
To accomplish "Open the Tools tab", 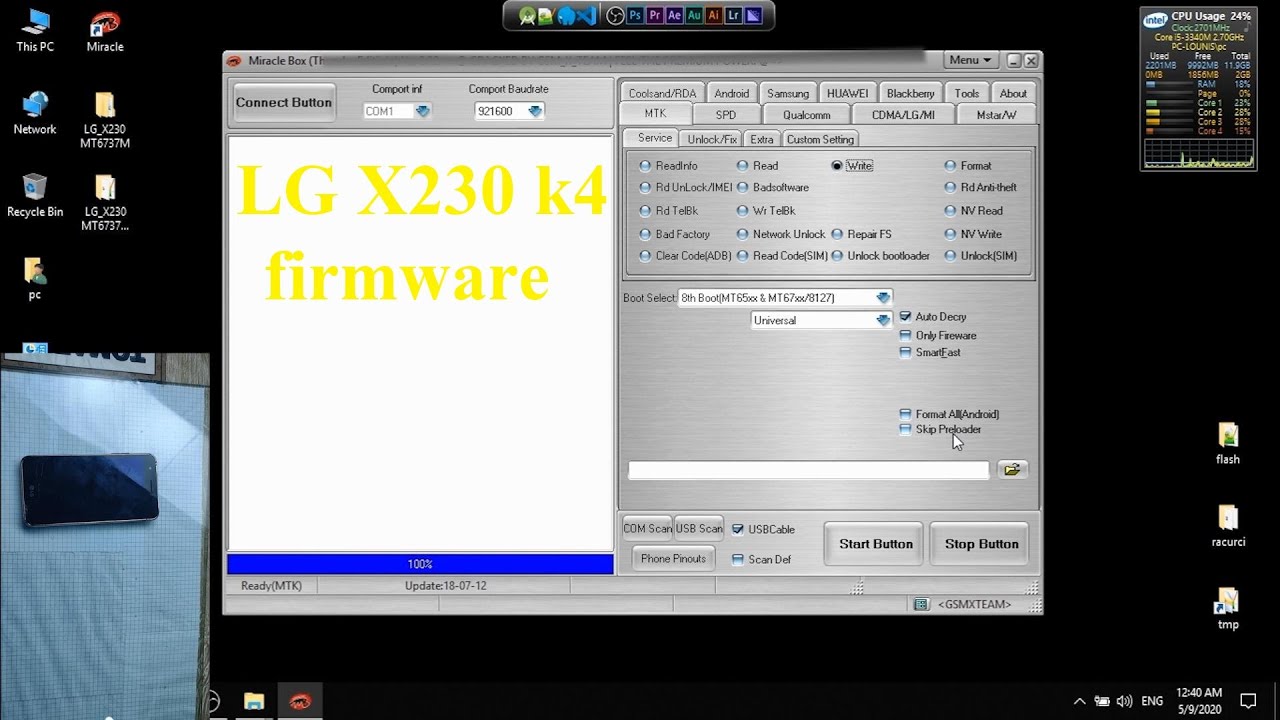I will click(966, 93).
